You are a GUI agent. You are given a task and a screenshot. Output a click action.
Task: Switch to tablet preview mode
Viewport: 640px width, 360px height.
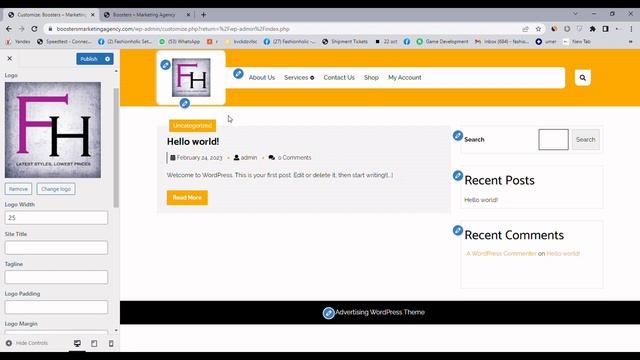click(94, 343)
